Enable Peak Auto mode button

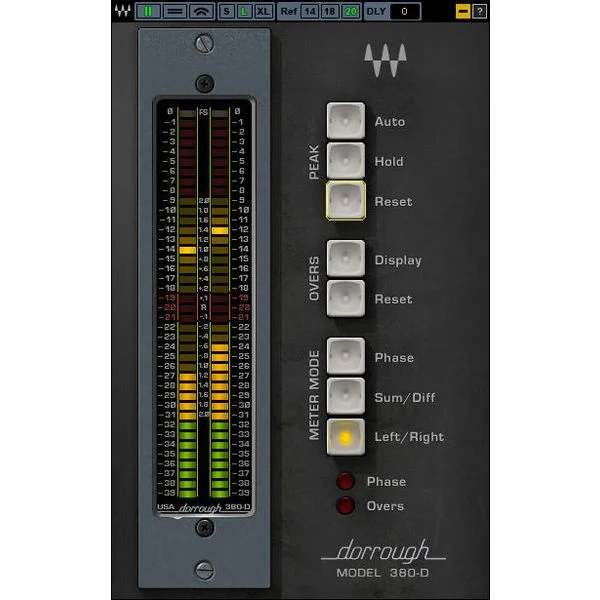point(346,121)
